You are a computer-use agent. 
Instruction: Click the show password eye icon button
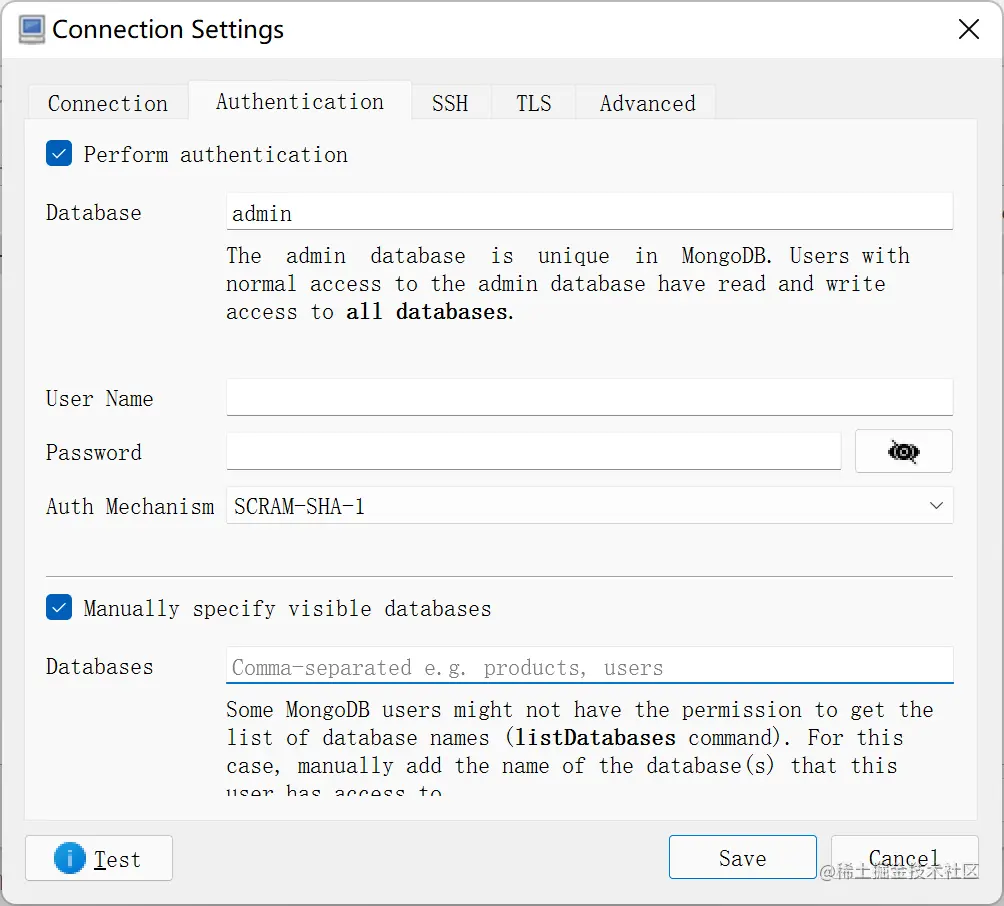point(903,451)
